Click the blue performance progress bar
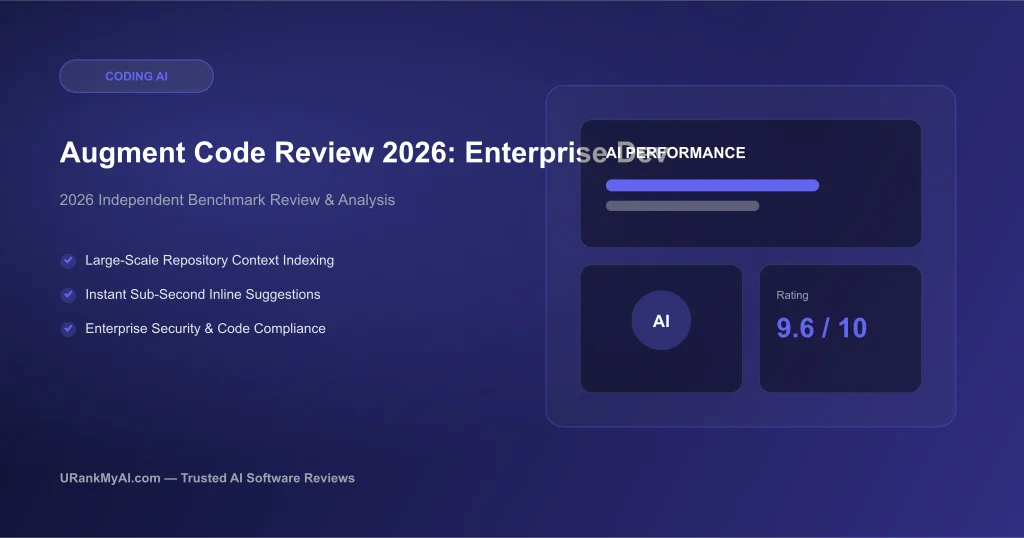 click(x=712, y=185)
